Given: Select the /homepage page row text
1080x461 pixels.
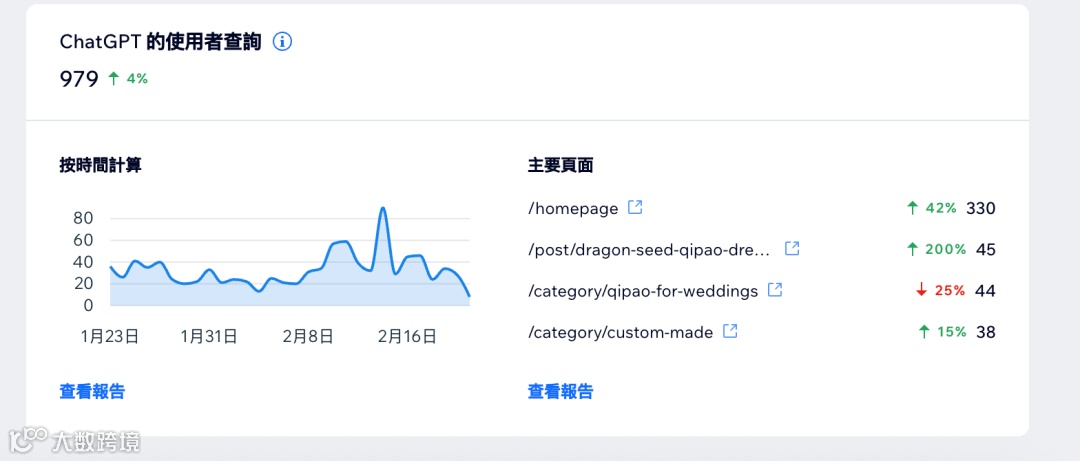Looking at the screenshot, I should pyautogui.click(x=573, y=209).
